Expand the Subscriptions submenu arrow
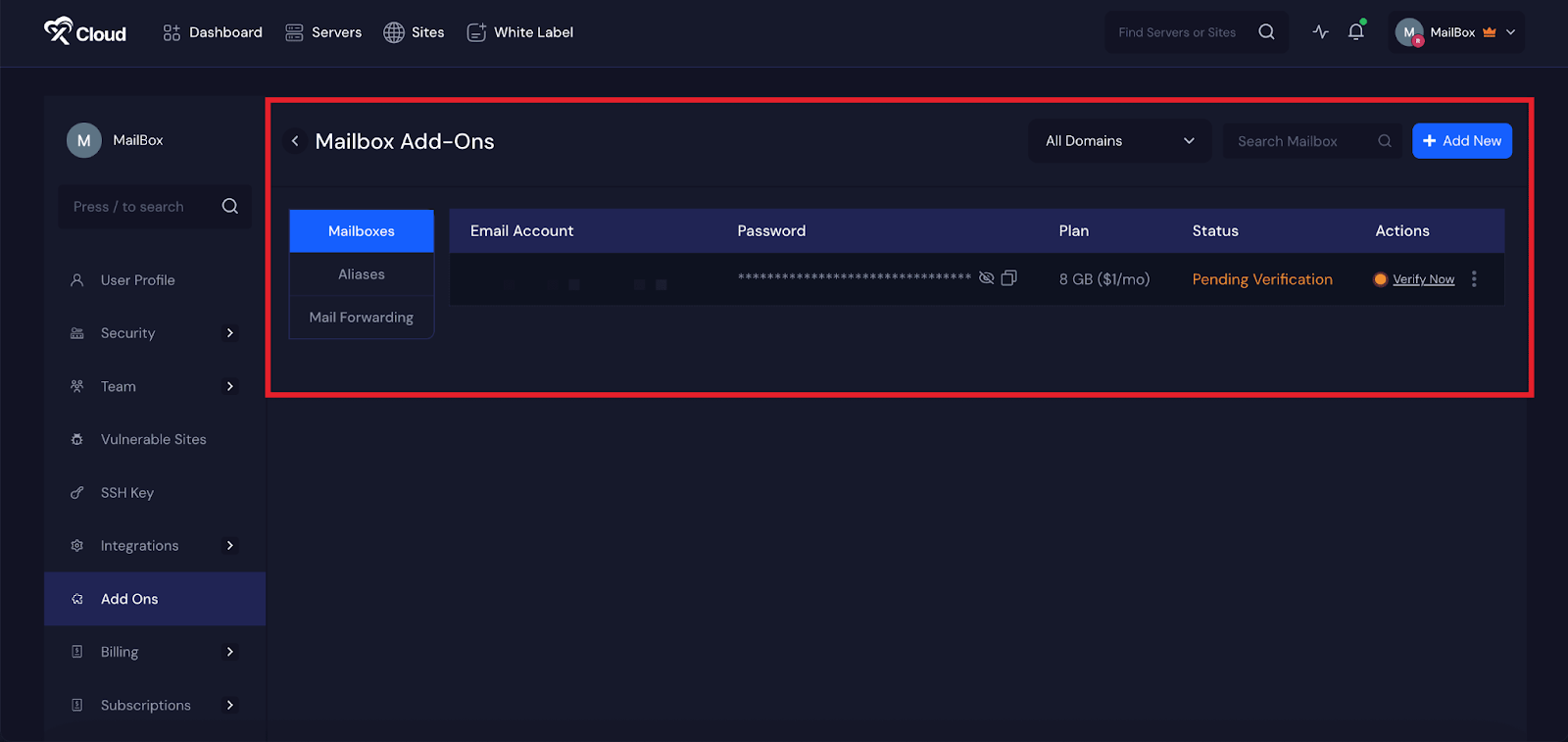This screenshot has height=742, width=1568. (230, 705)
